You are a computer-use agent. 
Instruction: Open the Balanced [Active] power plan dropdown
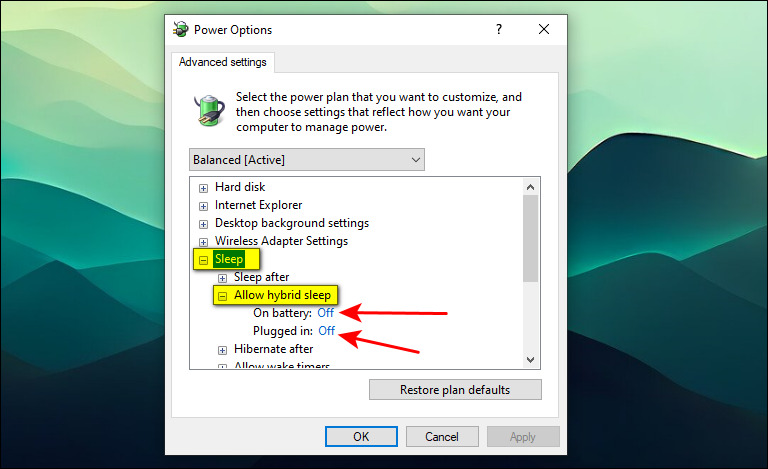click(x=307, y=160)
